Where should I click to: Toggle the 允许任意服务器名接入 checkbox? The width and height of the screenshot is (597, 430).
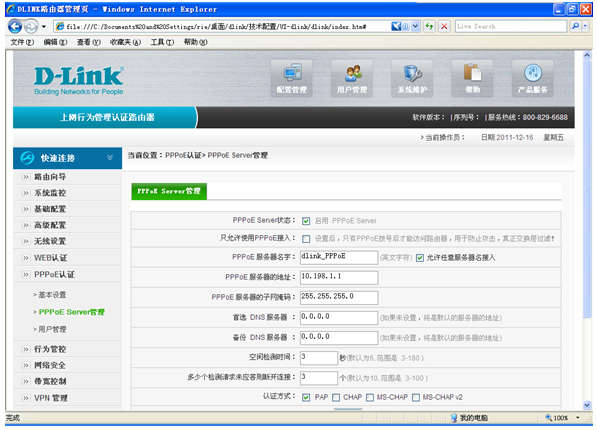point(420,258)
